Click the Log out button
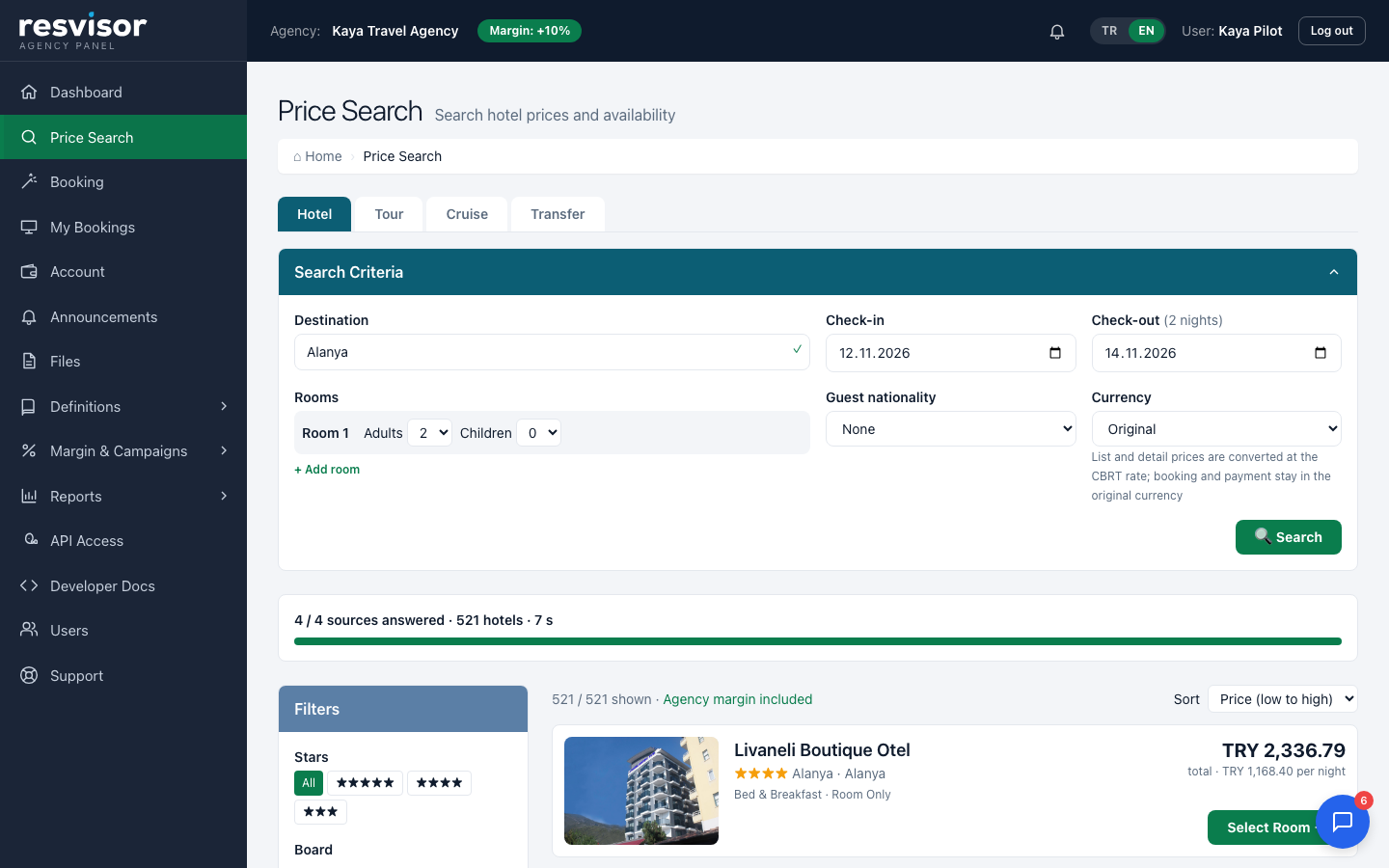 coord(1332,31)
